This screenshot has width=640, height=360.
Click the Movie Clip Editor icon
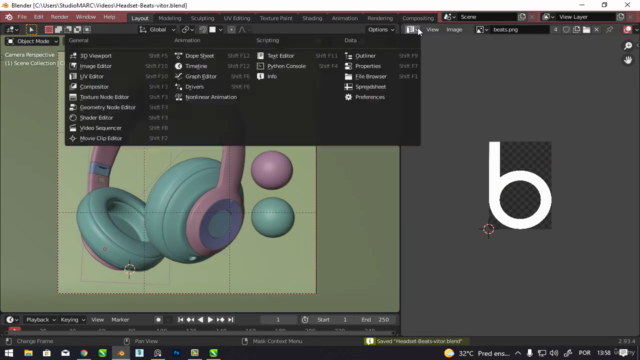73,138
